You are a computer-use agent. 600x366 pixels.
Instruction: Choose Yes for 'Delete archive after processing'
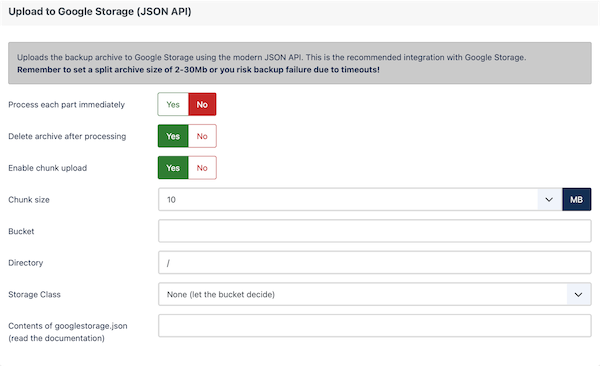173,136
